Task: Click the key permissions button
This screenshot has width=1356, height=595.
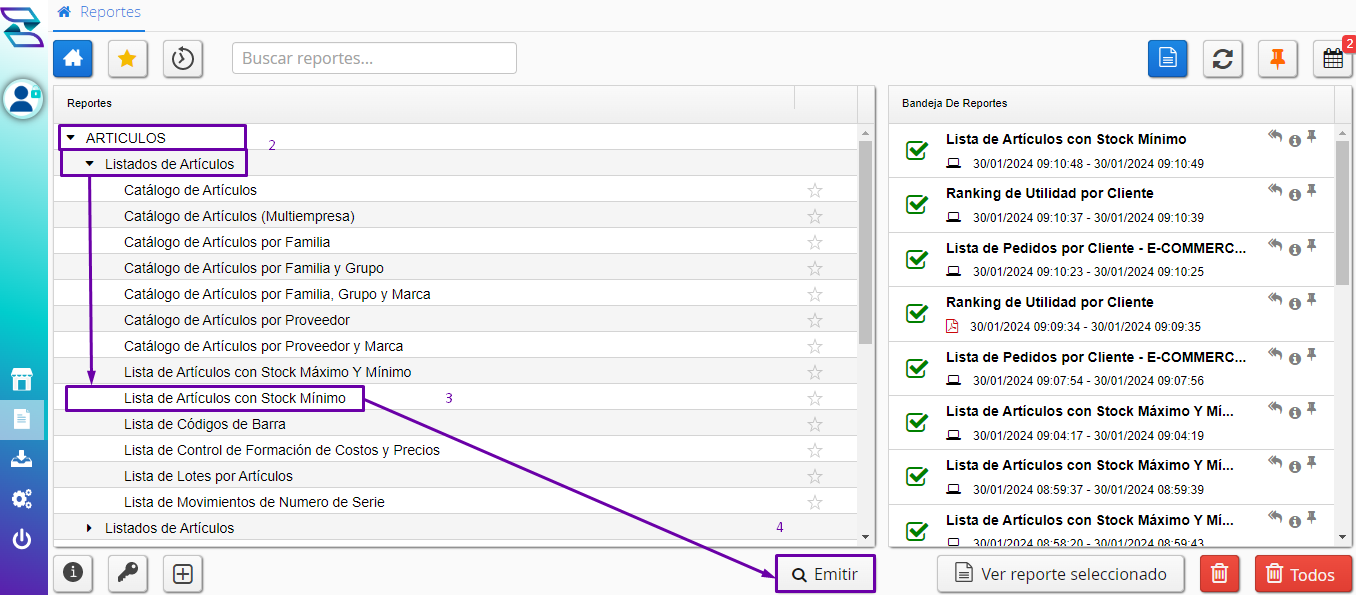Action: pos(128,574)
